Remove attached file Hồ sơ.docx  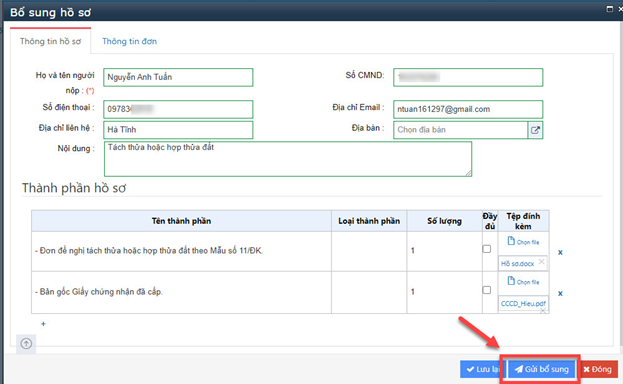[541, 261]
